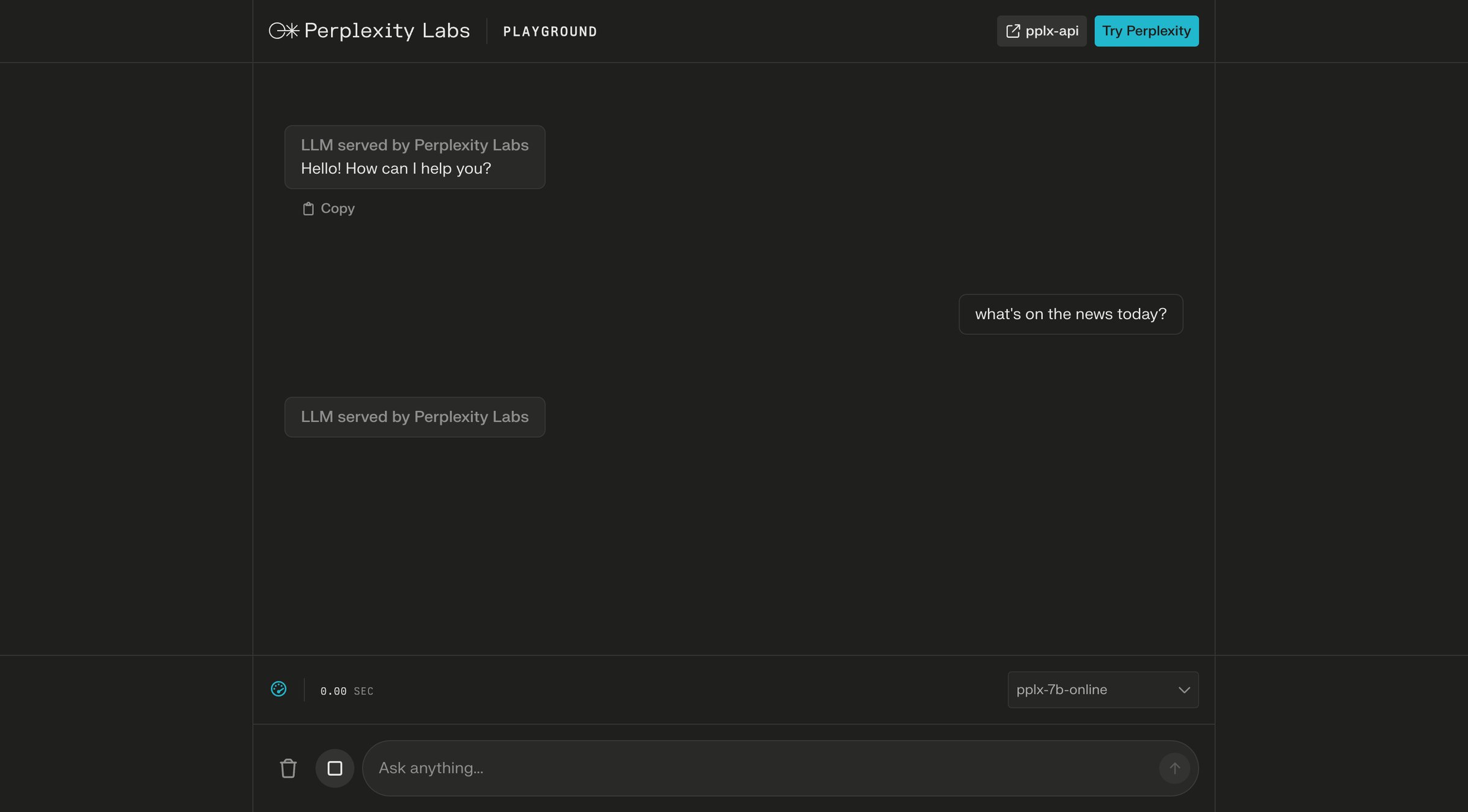Click the Try Perplexity button
This screenshot has width=1468, height=812.
pyautogui.click(x=1146, y=31)
